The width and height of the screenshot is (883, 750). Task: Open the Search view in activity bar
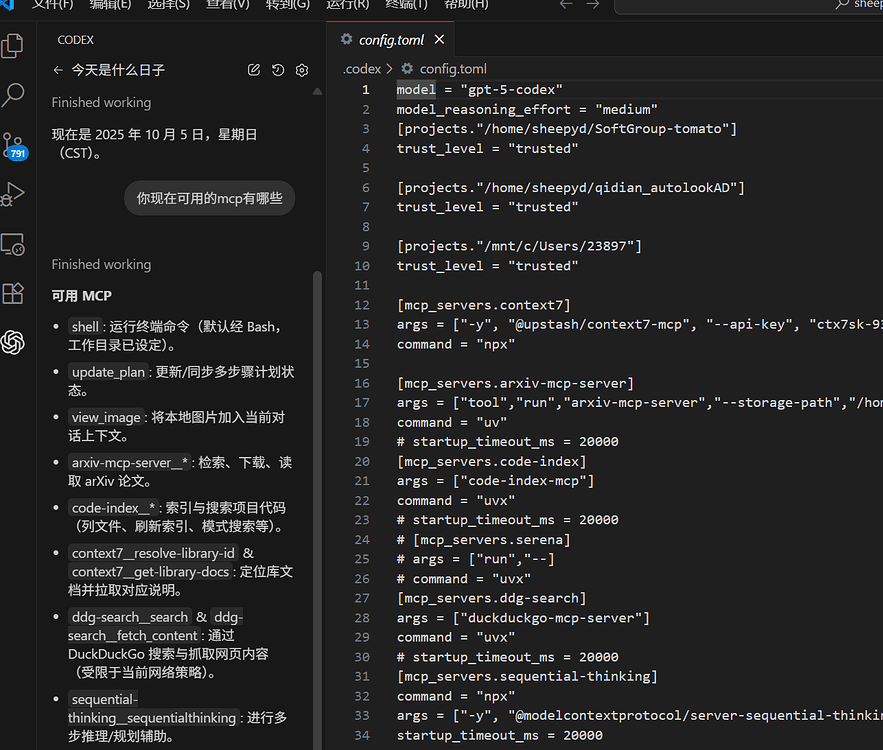point(12,95)
